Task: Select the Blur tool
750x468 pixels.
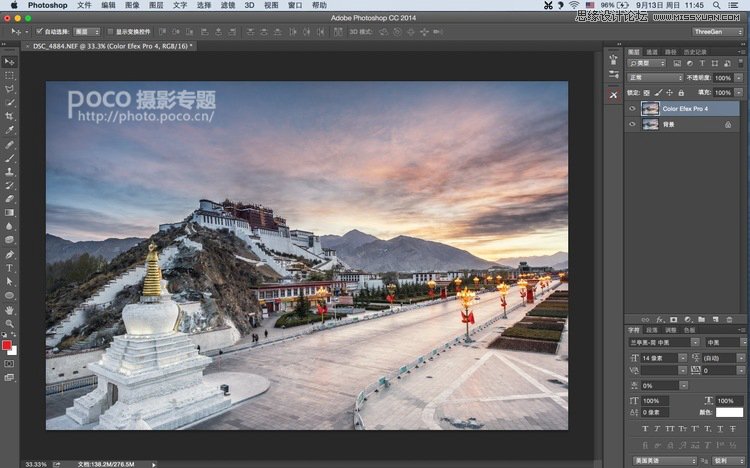Action: (9, 226)
